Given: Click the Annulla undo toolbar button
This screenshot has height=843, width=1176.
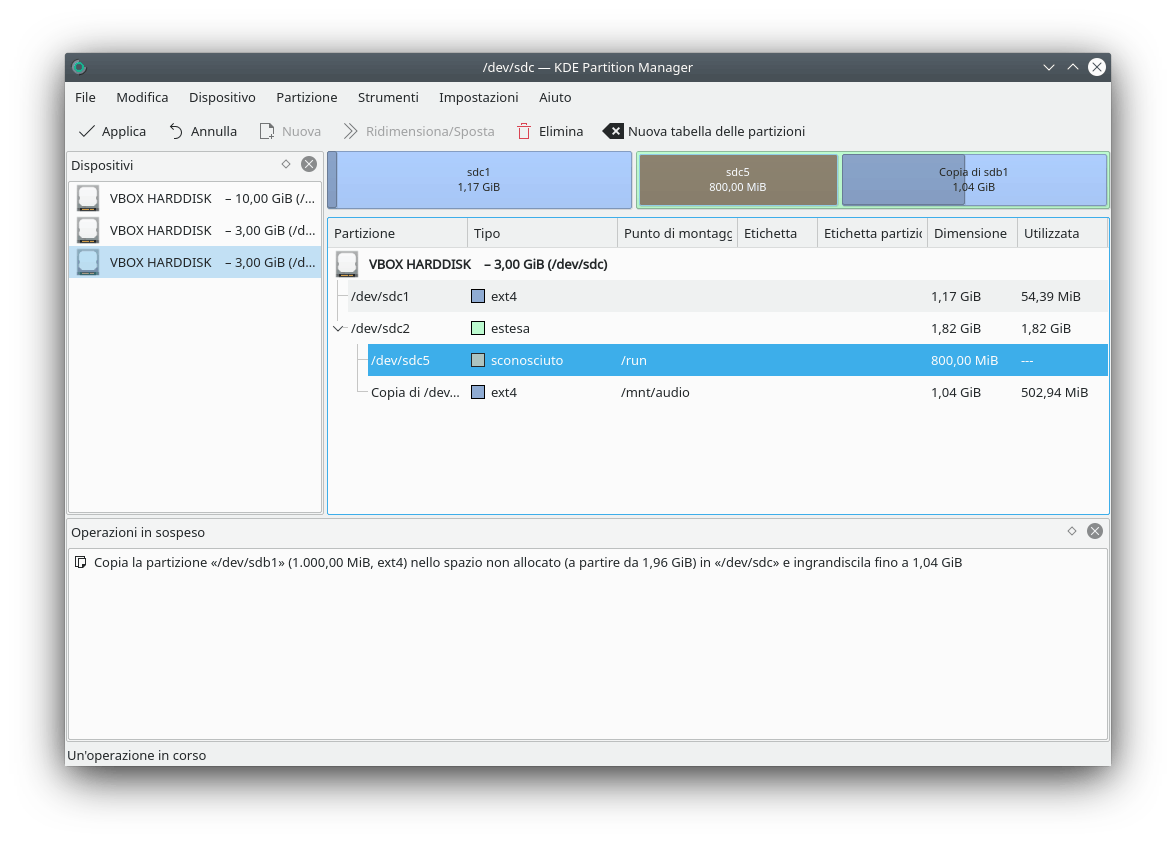Looking at the screenshot, I should click(203, 131).
